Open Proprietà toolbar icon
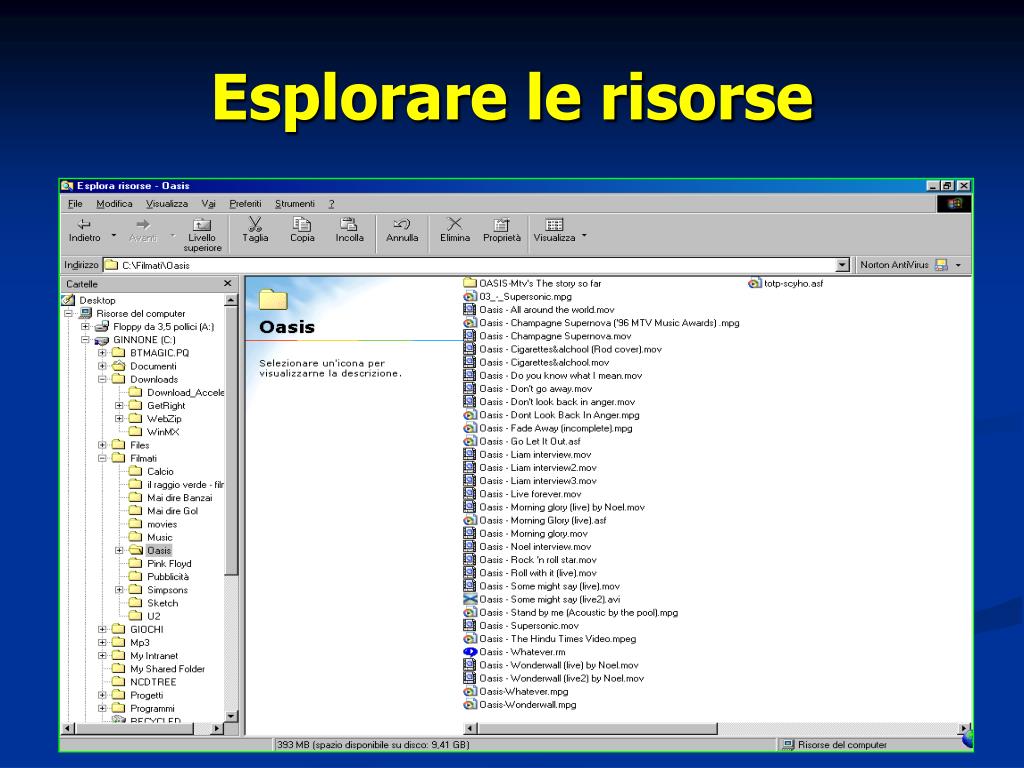Screen dimensions: 1024x768 pyautogui.click(x=502, y=231)
